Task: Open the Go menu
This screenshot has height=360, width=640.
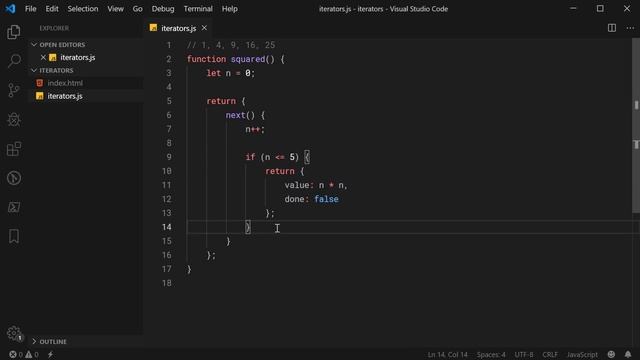Action: click(138, 9)
